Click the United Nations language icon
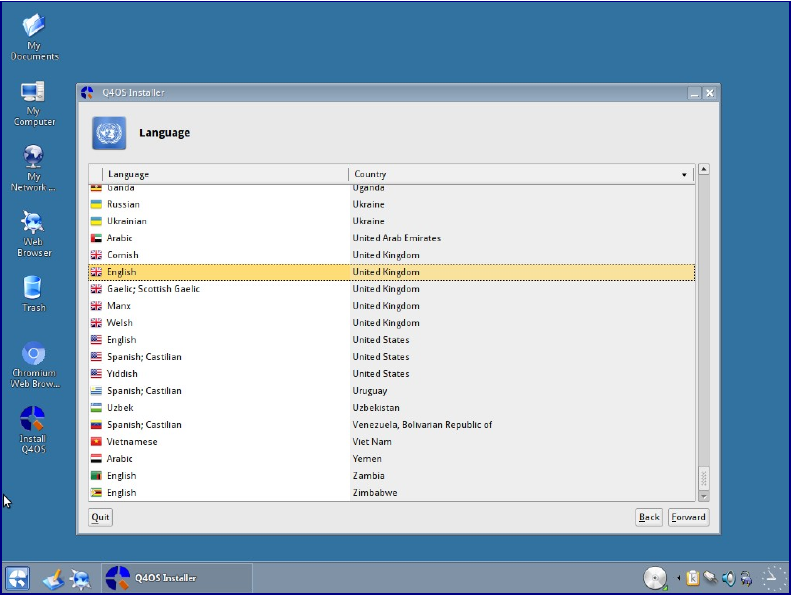Image resolution: width=791 pixels, height=595 pixels. click(109, 133)
